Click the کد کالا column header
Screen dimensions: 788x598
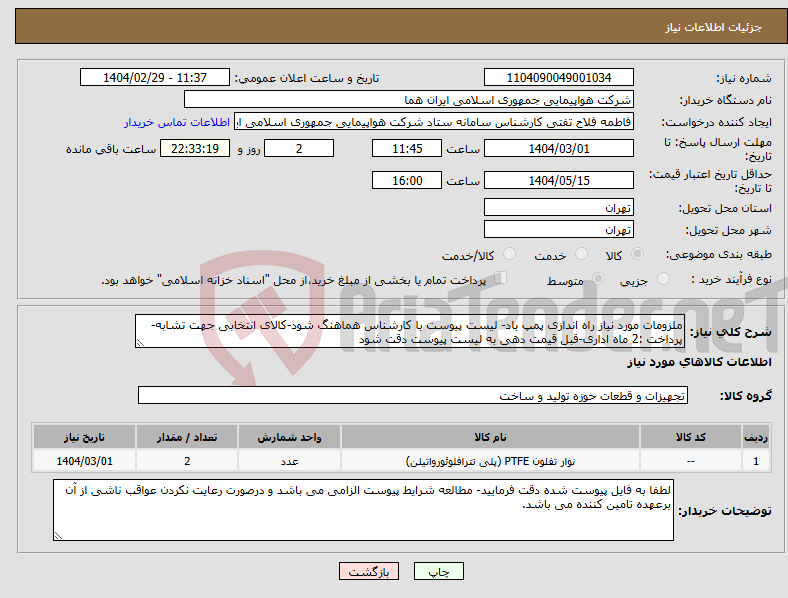click(x=691, y=437)
